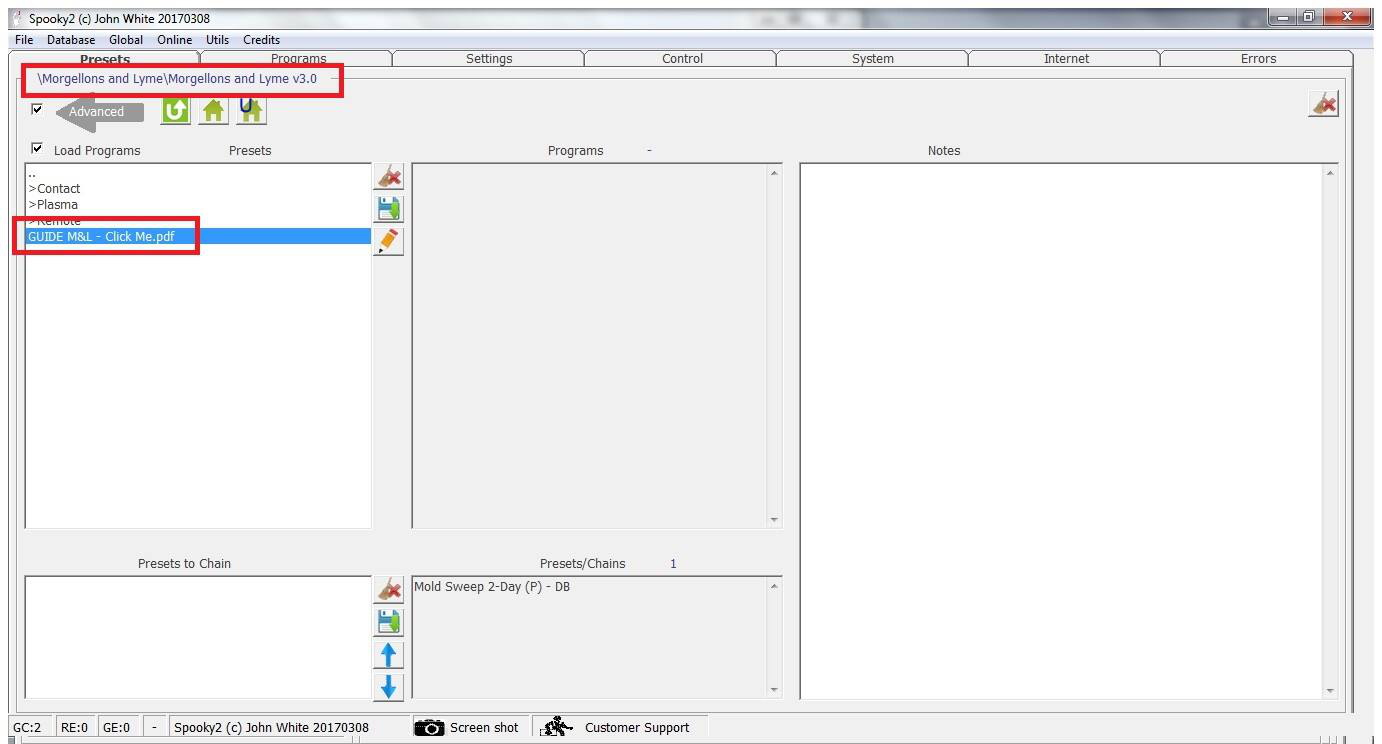Clear the preset selection with the broom icon beside Presets
Image resolution: width=1382 pixels, height=744 pixels.
pyautogui.click(x=388, y=177)
